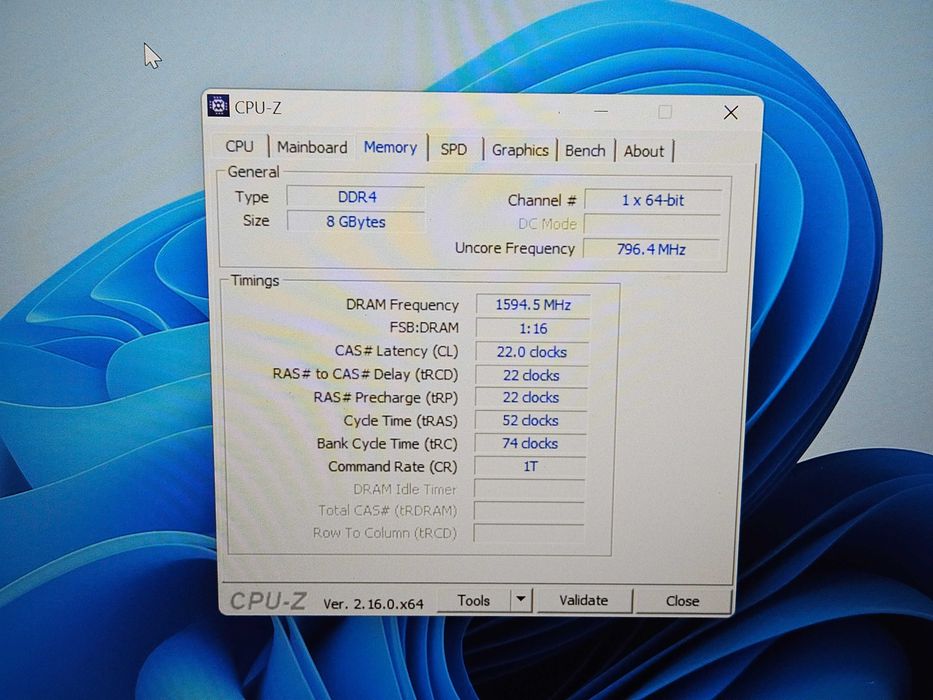Click the CPU-Z app icon in title bar
The width and height of the screenshot is (933, 700).
[x=218, y=106]
